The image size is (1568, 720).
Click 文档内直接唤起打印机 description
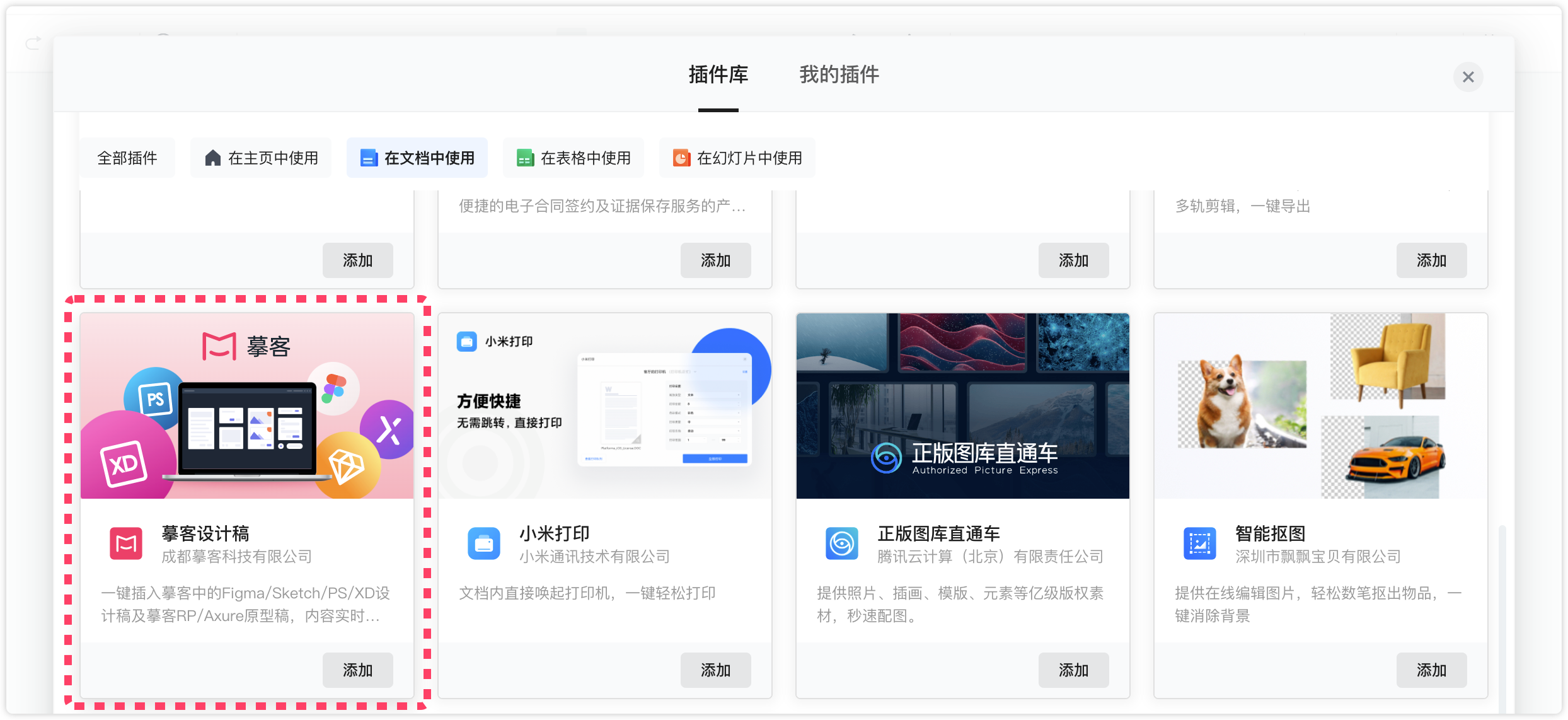coord(587,593)
